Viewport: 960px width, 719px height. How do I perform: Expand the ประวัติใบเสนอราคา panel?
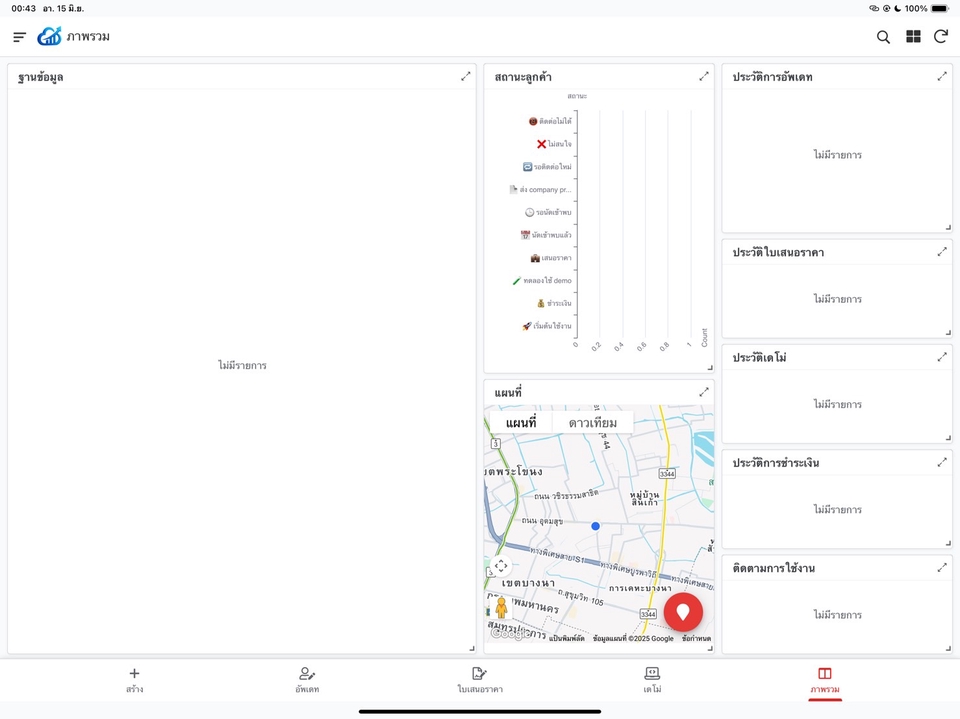point(941,252)
